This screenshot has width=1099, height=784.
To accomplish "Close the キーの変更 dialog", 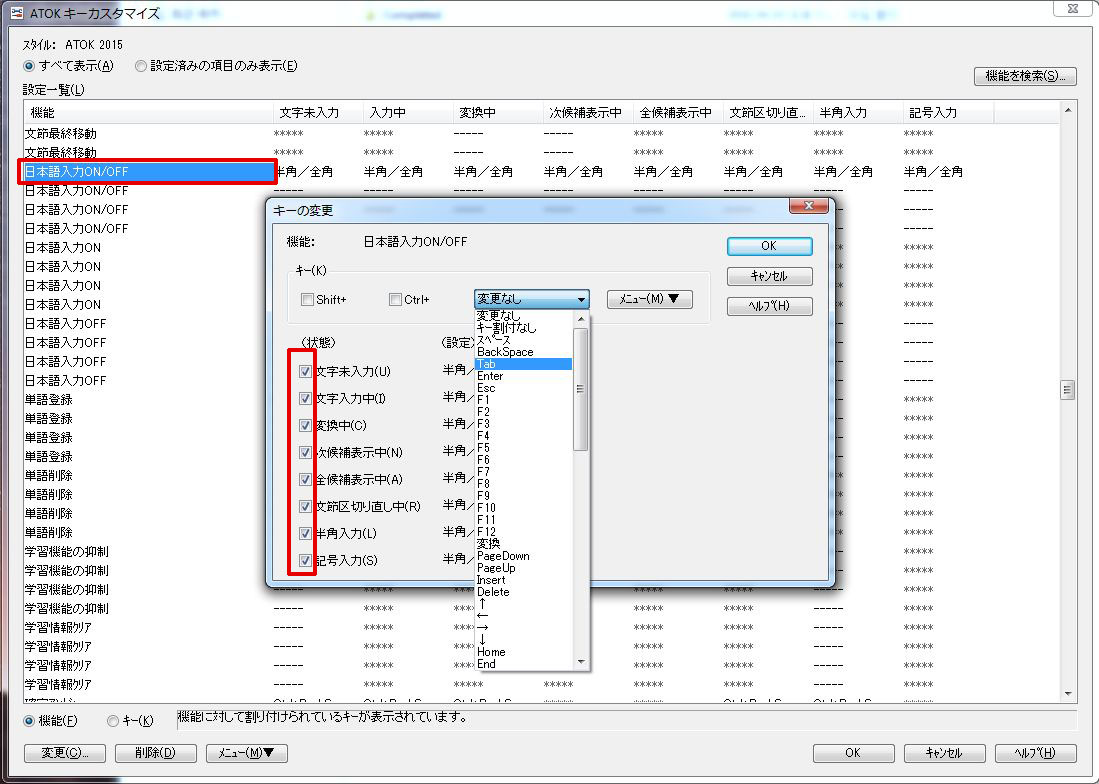I will 808,205.
